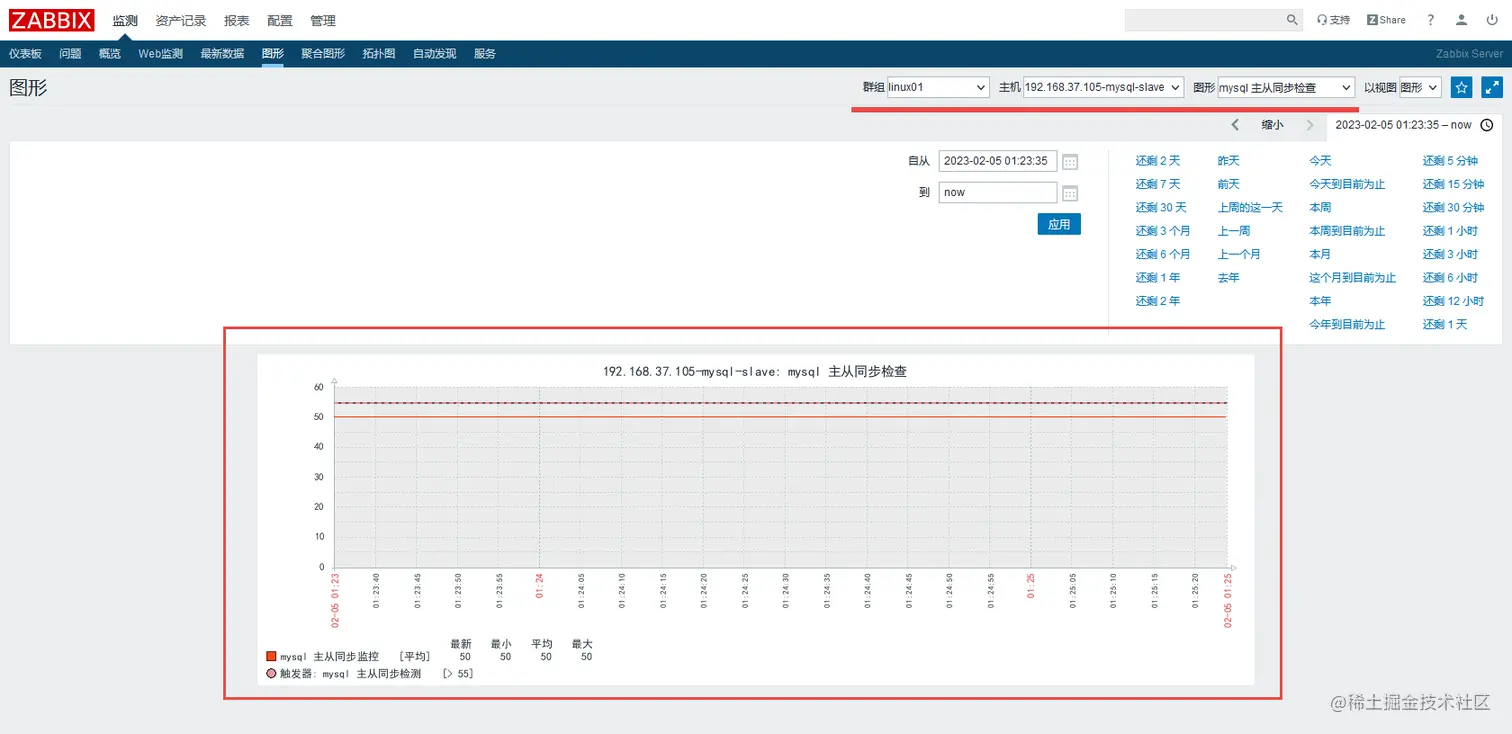
Task: Switch to fullscreen with the expand icon
Action: pos(1492,88)
